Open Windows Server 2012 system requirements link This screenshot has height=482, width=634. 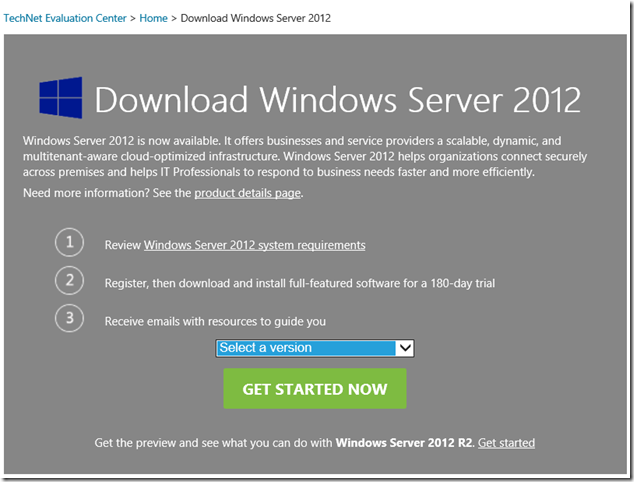[x=255, y=245]
